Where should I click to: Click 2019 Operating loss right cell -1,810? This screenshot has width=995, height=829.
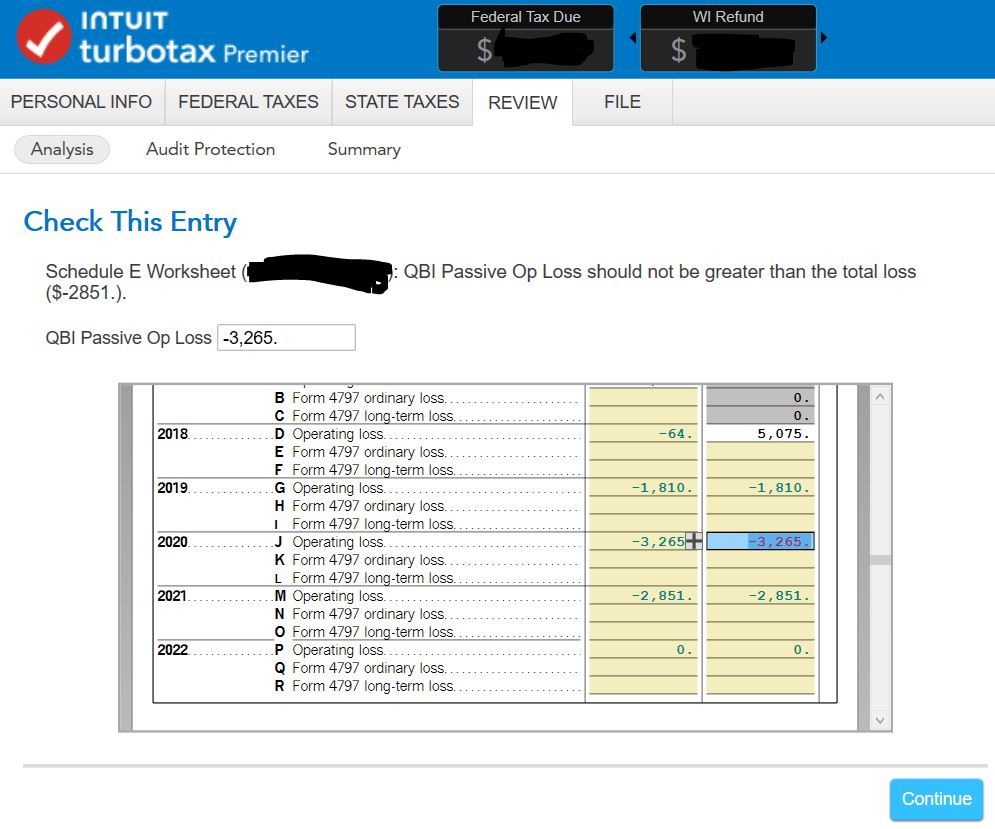[760, 487]
